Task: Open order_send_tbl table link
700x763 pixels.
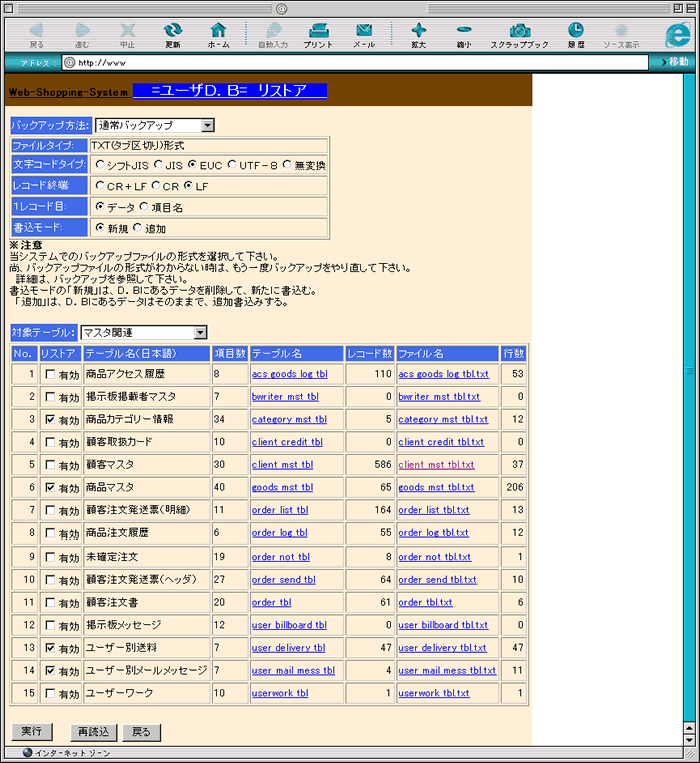Action: tap(284, 580)
